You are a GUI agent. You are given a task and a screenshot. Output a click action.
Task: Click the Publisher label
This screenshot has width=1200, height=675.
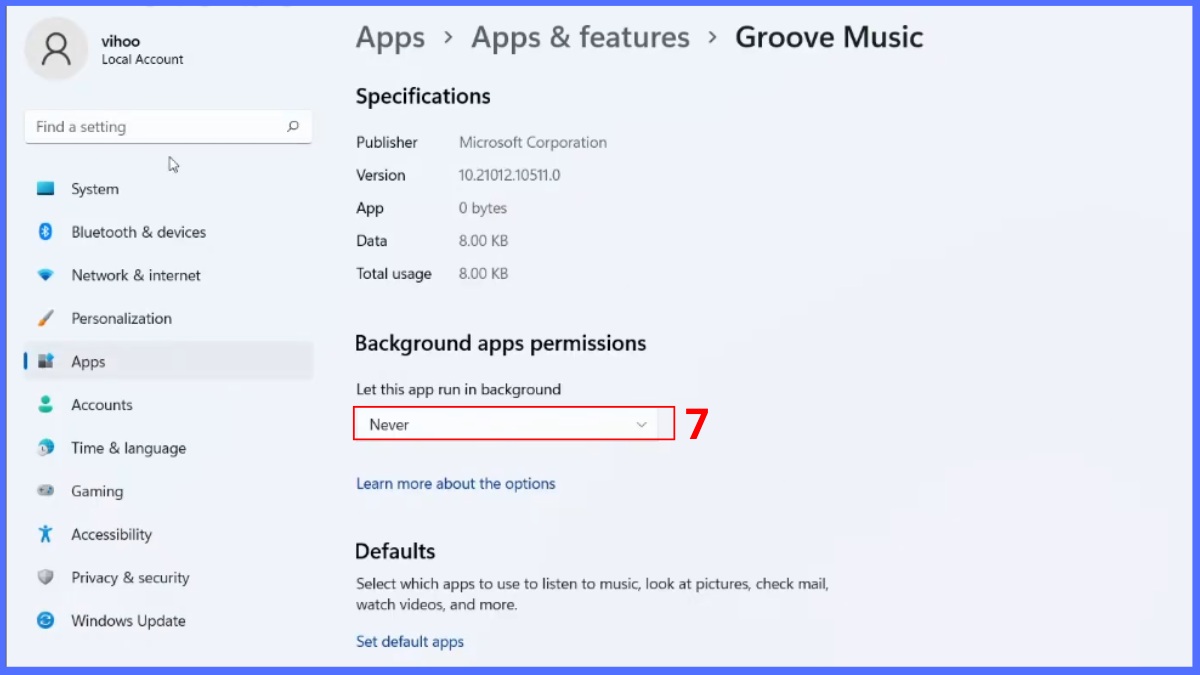tap(387, 142)
